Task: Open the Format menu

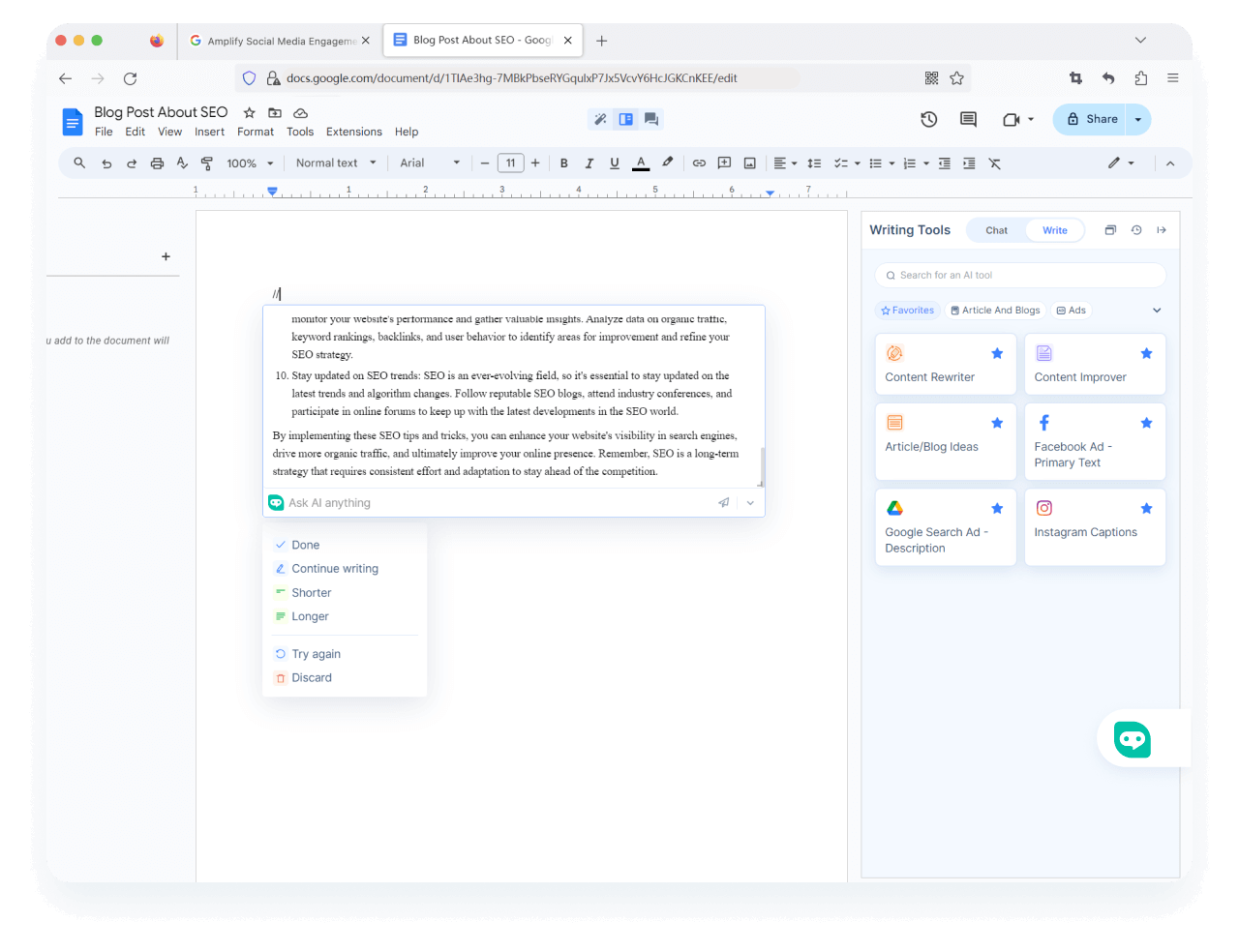Action: click(255, 131)
